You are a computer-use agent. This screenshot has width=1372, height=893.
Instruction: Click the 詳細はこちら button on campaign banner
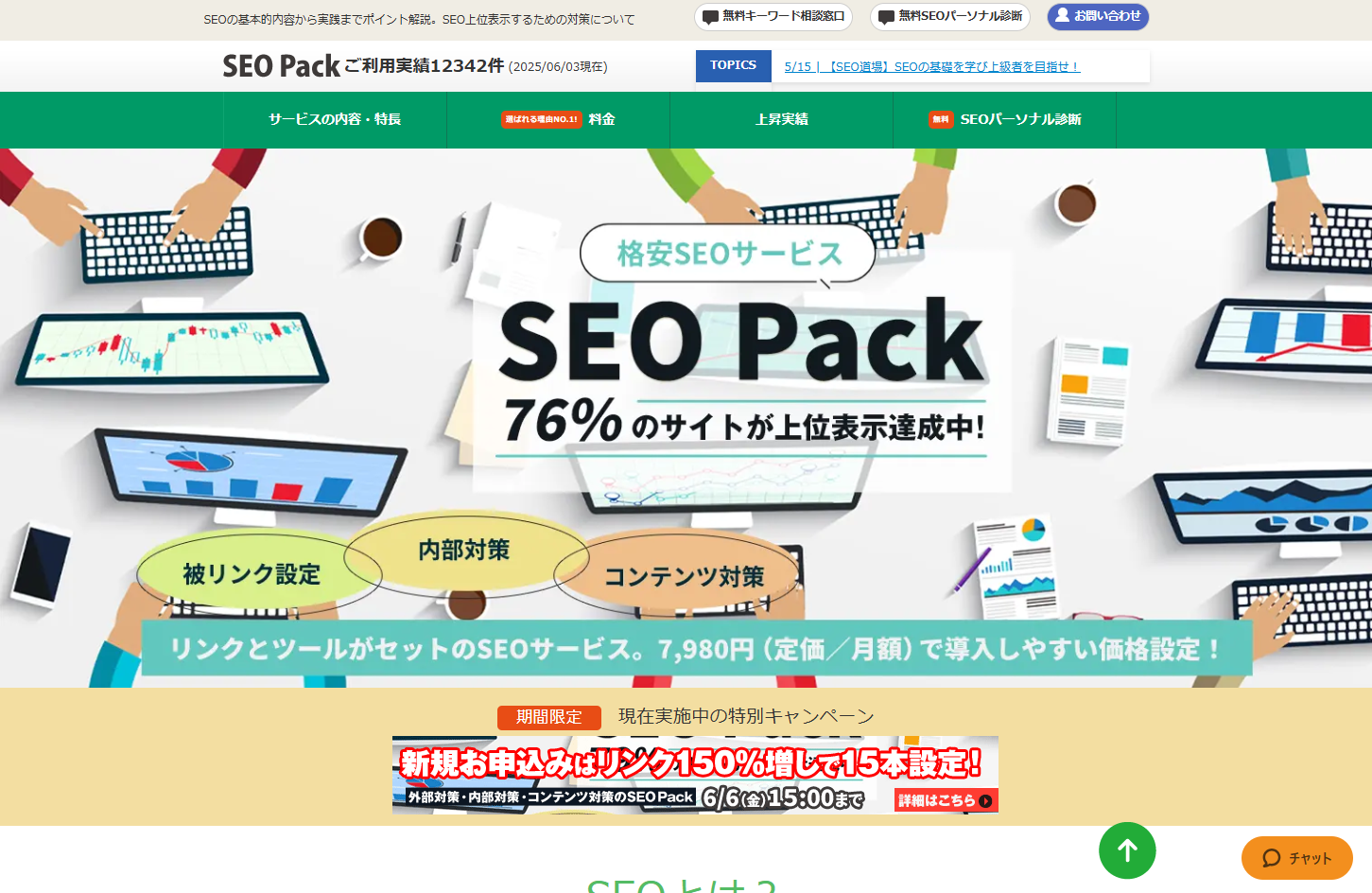coord(946,800)
